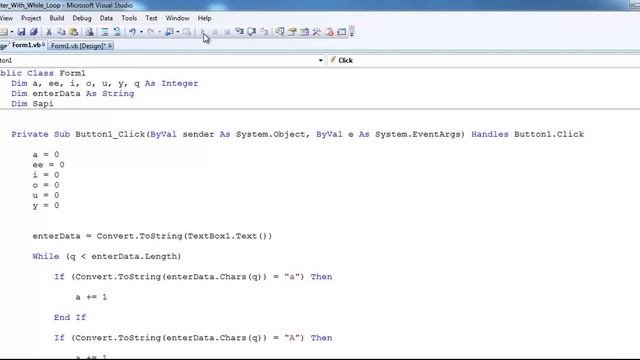This screenshot has height=360, width=640.
Task: Click the 'Class Form1' declaration line
Action: pos(43,73)
